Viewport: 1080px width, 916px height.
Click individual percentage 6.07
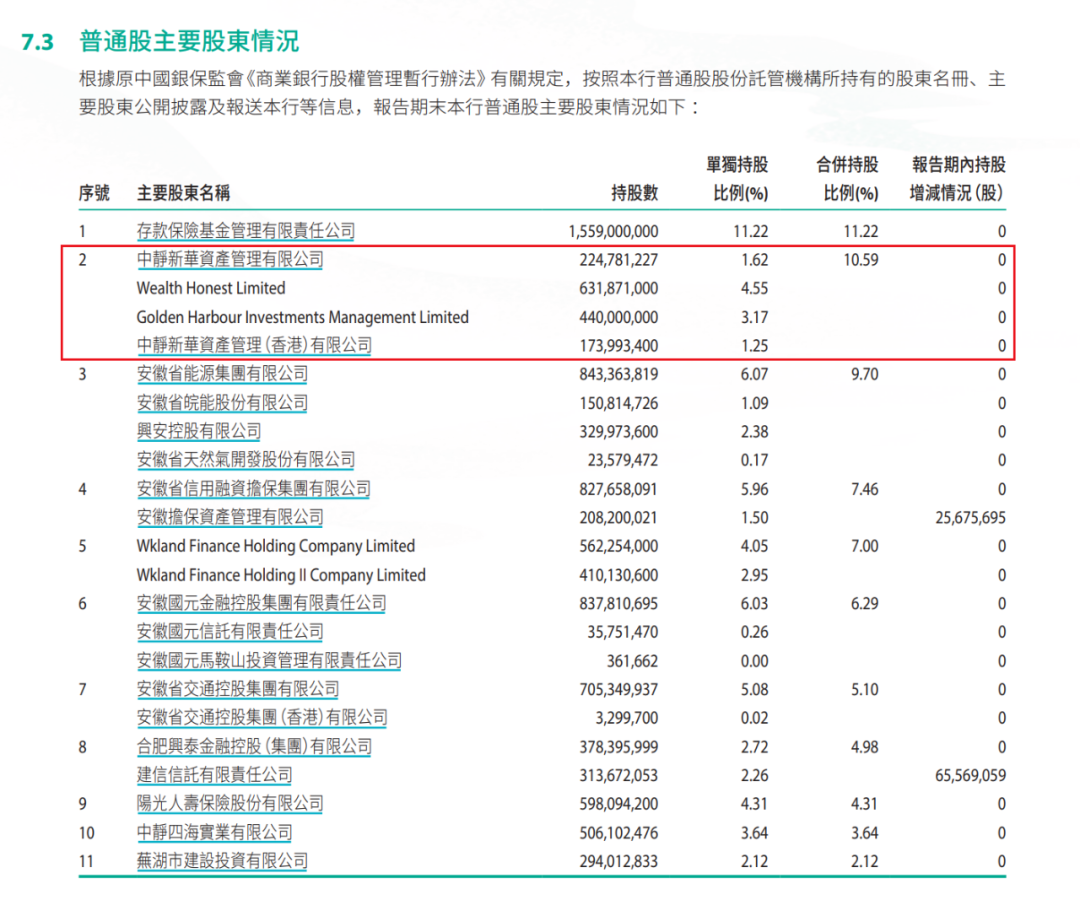coord(754,375)
